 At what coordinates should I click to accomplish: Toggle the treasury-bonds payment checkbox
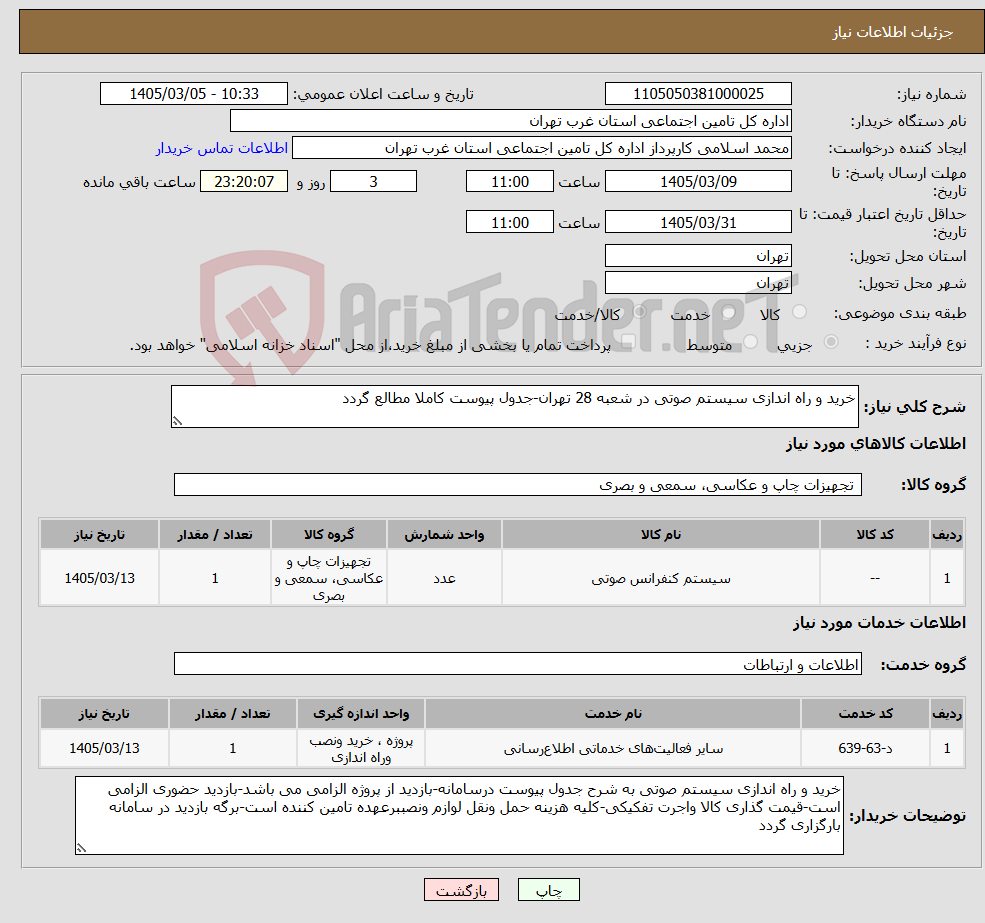click(x=628, y=342)
